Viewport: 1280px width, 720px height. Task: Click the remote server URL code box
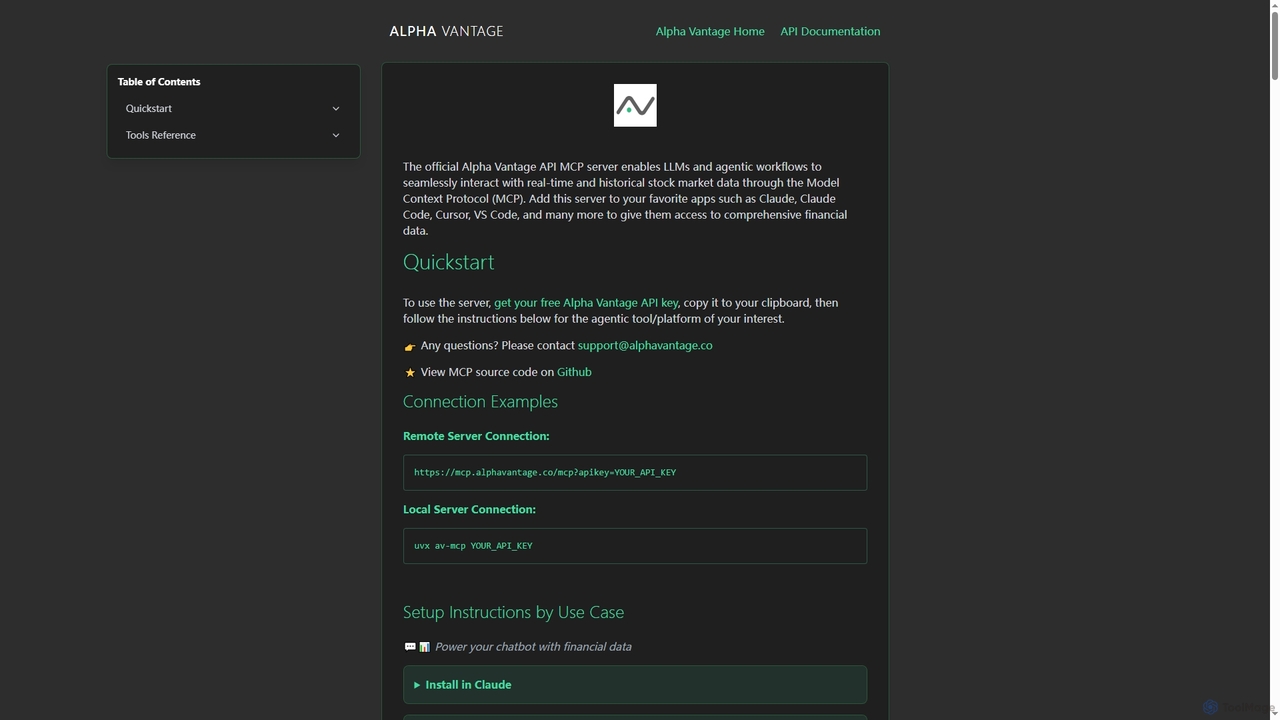click(635, 472)
